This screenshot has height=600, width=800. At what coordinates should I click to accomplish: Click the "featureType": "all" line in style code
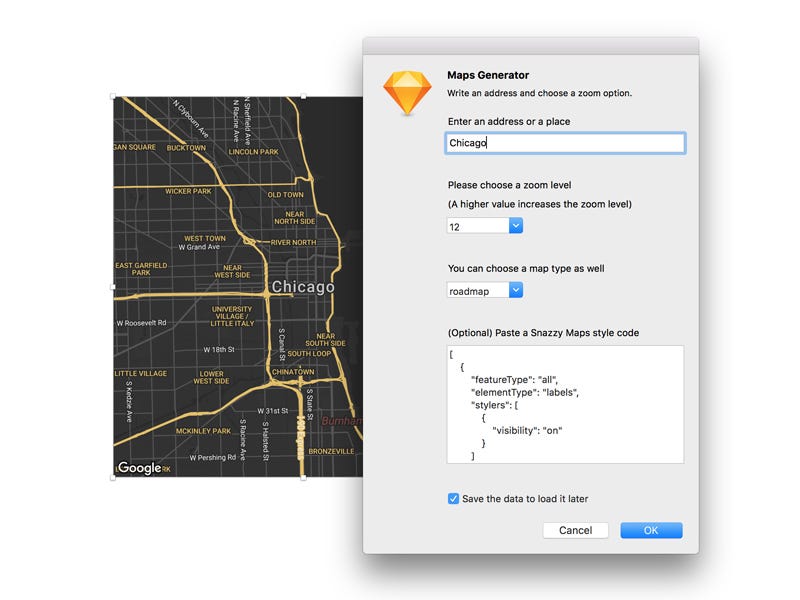coord(514,380)
